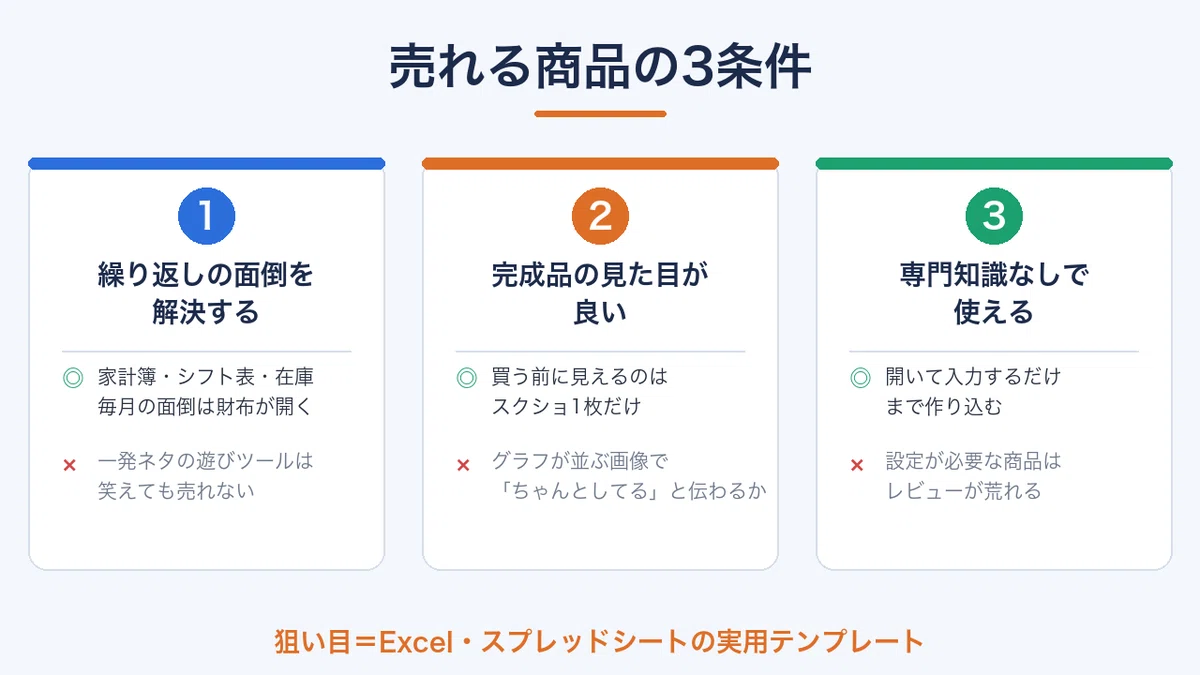Click the orange underline below the title

pos(600,114)
